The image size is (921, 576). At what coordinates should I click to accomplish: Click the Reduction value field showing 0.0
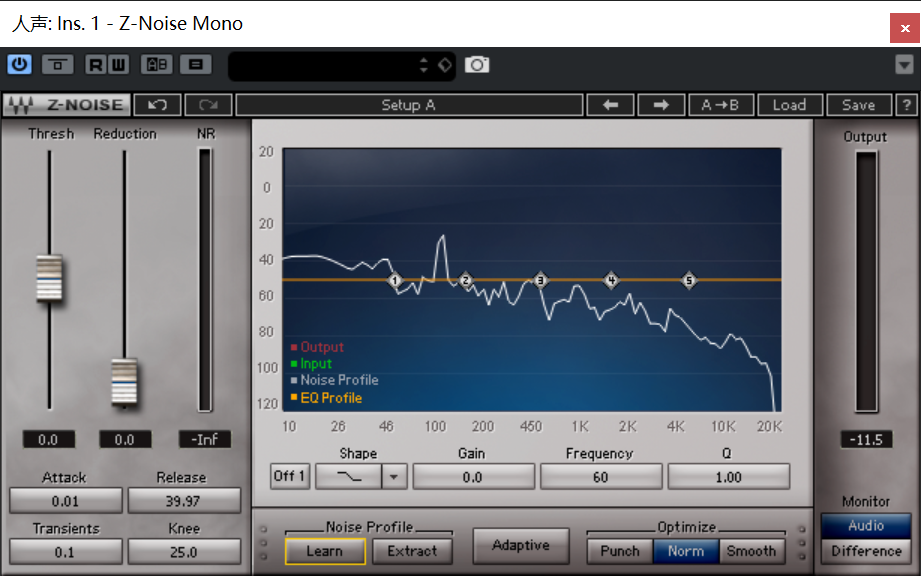(125, 439)
